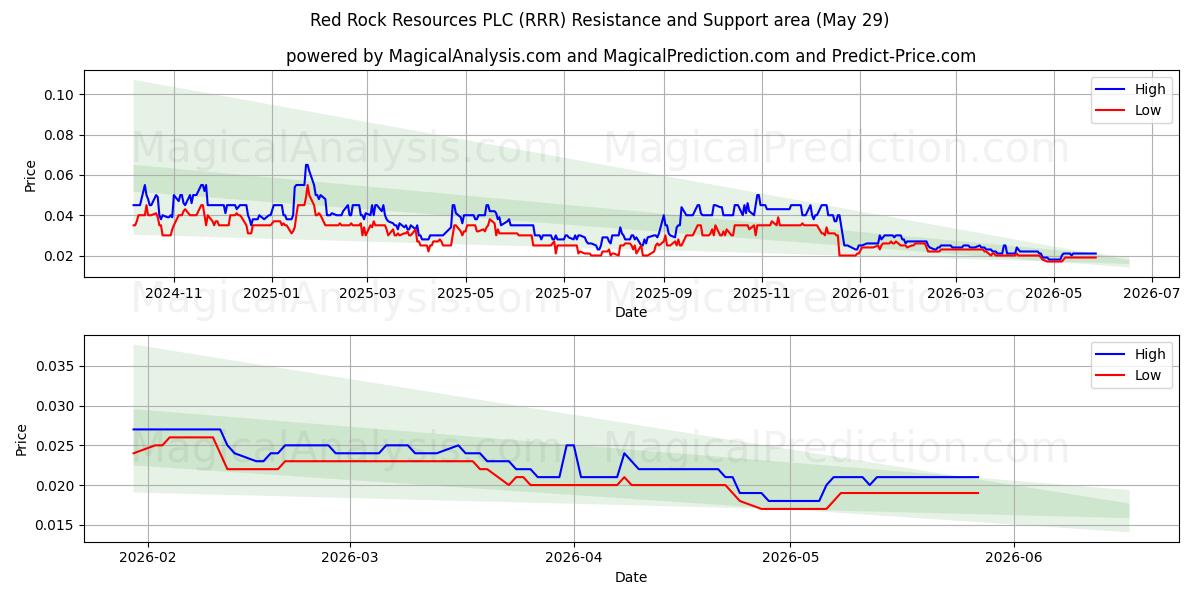The height and width of the screenshot is (600, 1200).
Task: Click the '0.04' price tick label
Action: click(61, 216)
